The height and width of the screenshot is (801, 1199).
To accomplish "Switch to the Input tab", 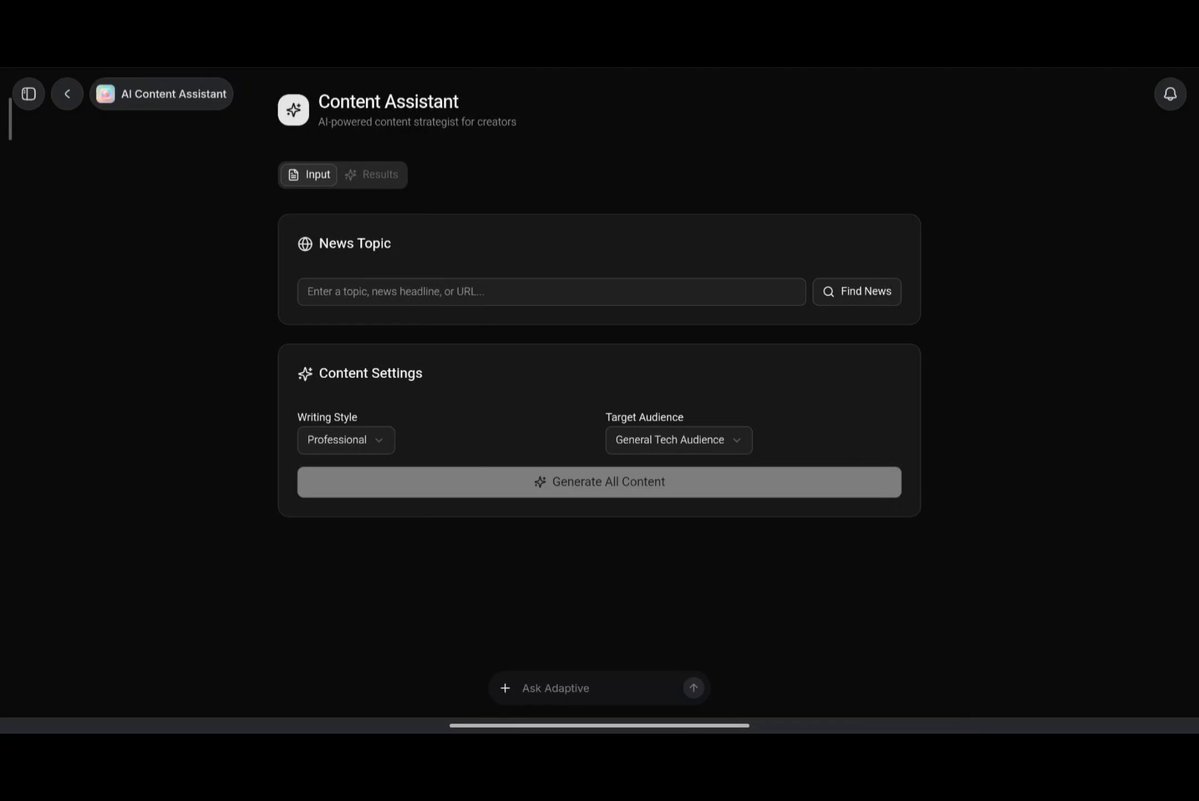I will pos(309,175).
